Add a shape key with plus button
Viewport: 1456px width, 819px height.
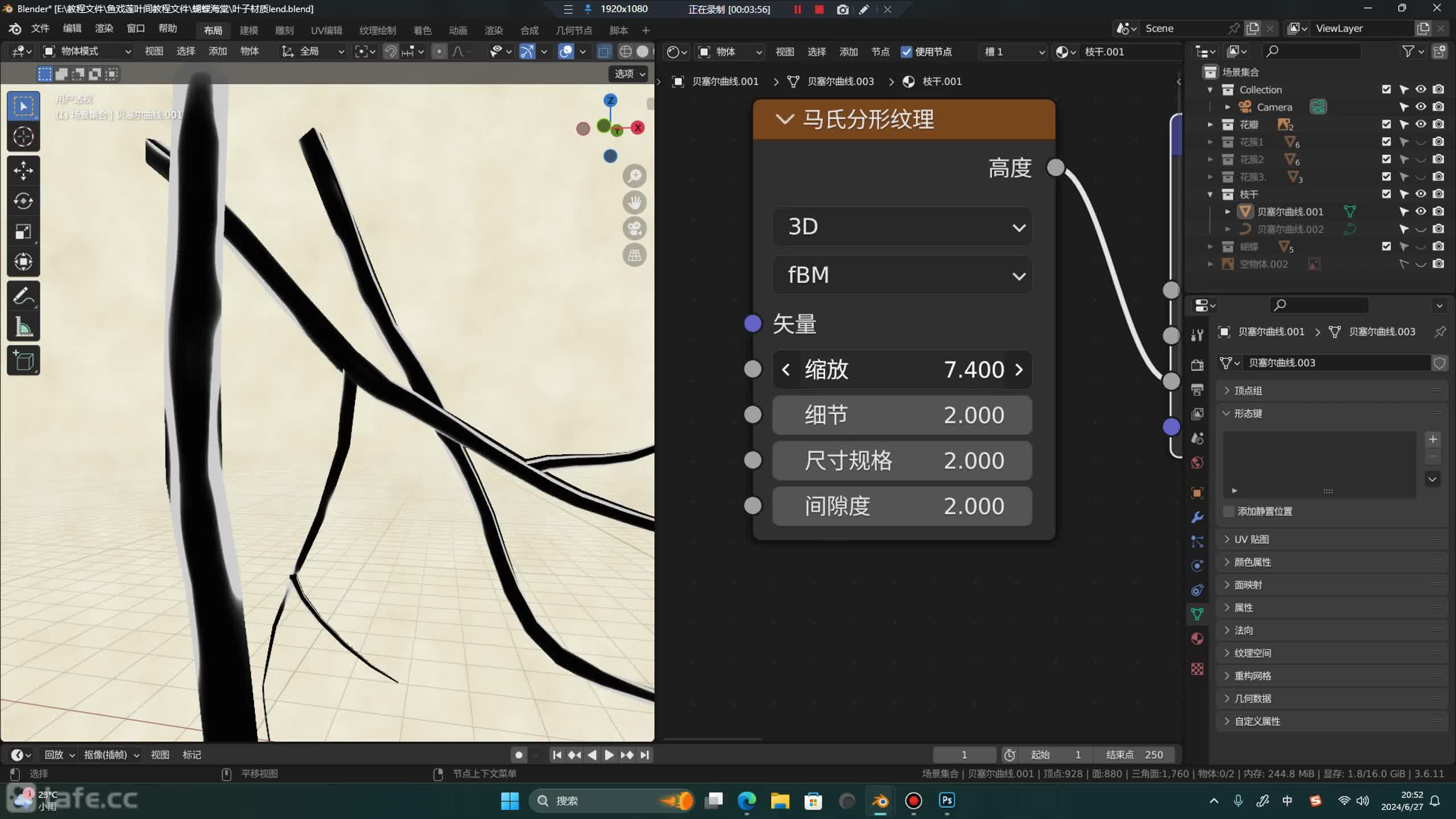click(1433, 439)
